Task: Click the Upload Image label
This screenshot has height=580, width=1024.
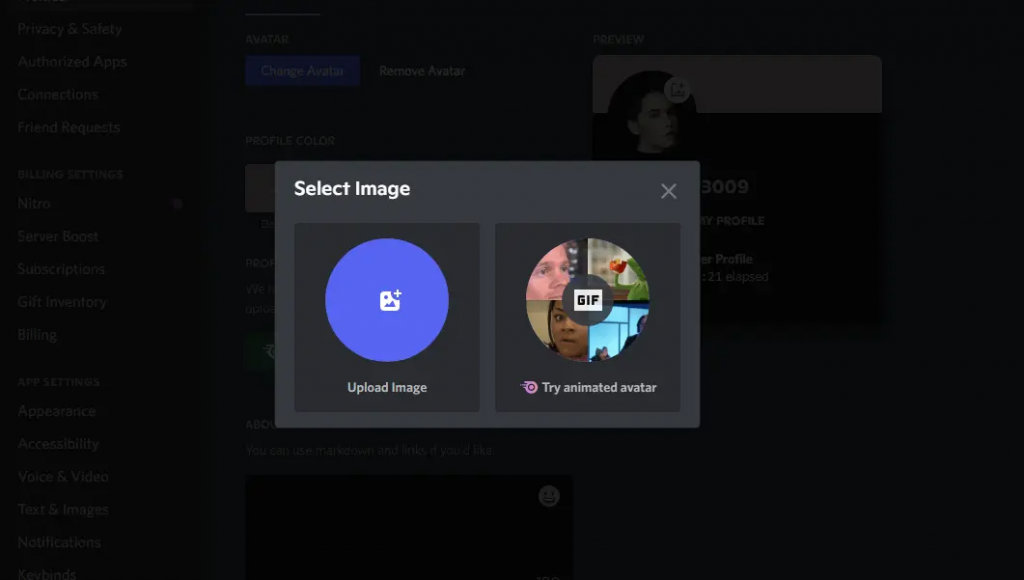Action: click(387, 387)
